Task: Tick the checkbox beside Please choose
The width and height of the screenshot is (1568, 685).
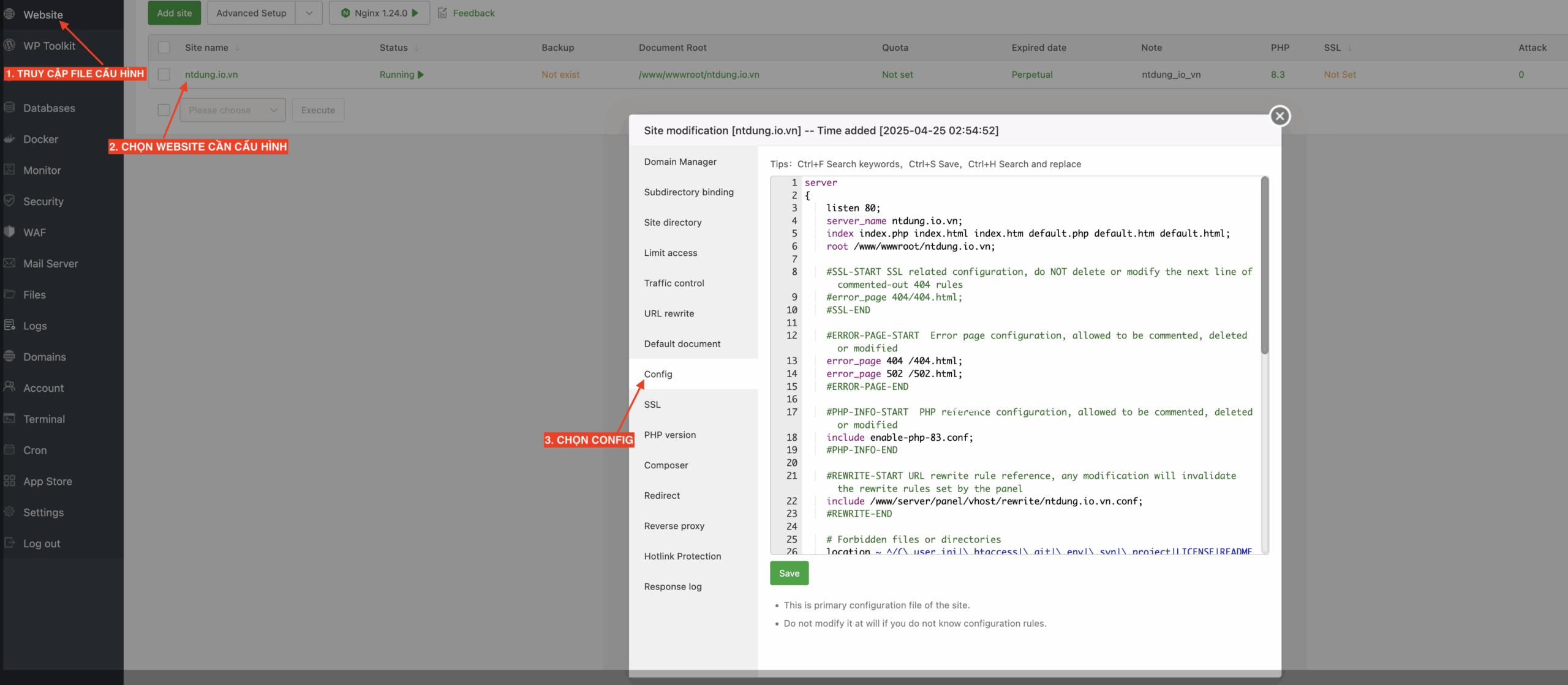Action: (x=164, y=110)
